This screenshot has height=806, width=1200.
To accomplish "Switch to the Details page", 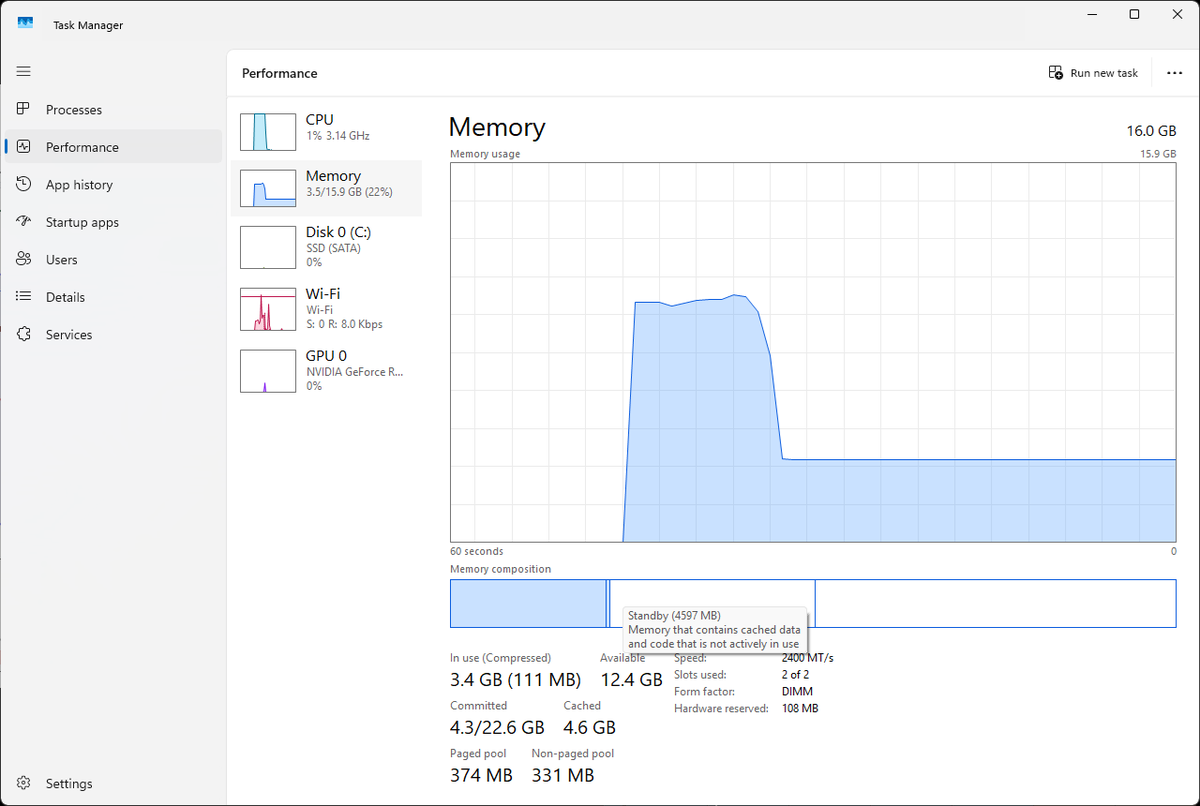I will click(x=113, y=297).
